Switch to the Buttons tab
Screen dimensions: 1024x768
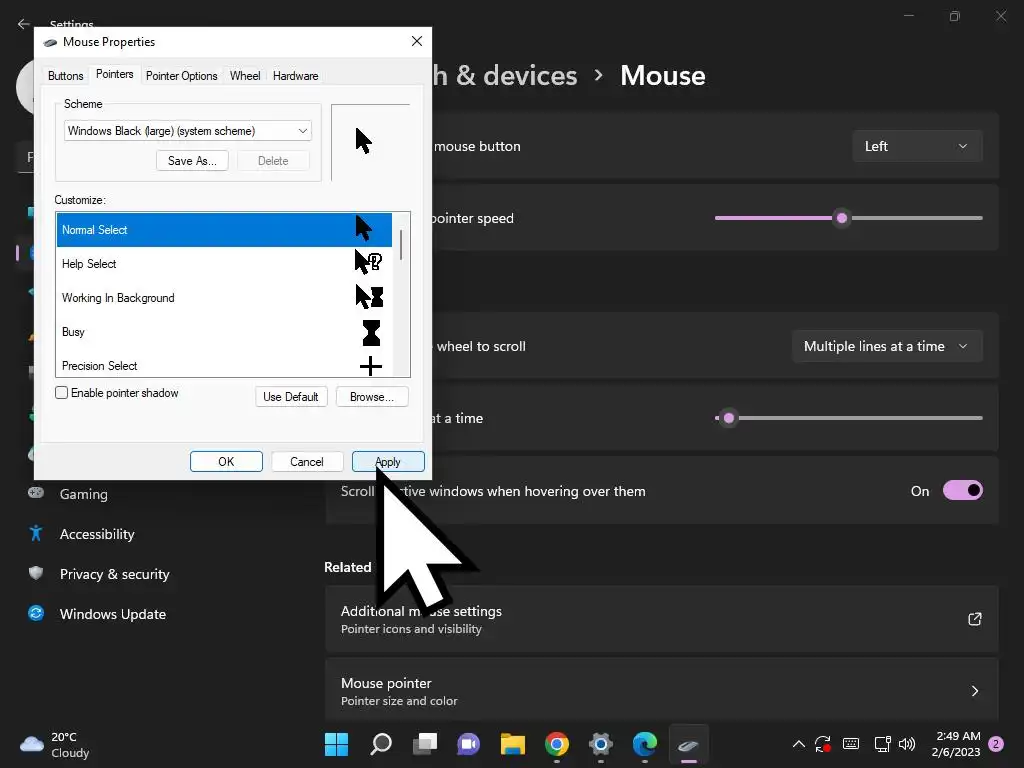tap(65, 76)
